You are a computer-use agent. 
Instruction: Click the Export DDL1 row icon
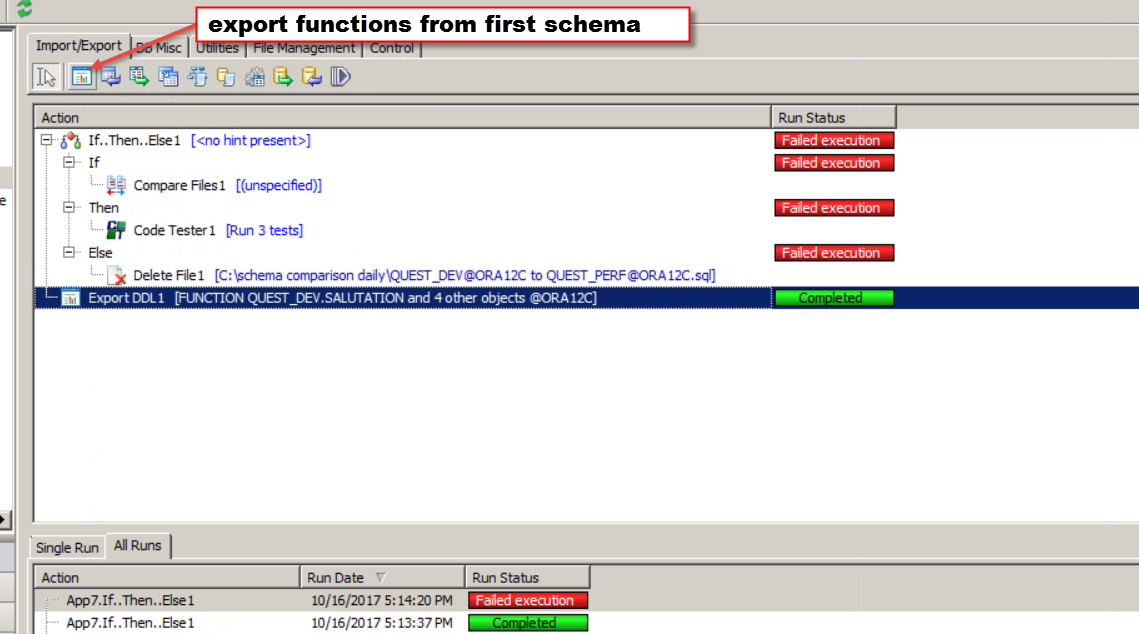(70, 298)
